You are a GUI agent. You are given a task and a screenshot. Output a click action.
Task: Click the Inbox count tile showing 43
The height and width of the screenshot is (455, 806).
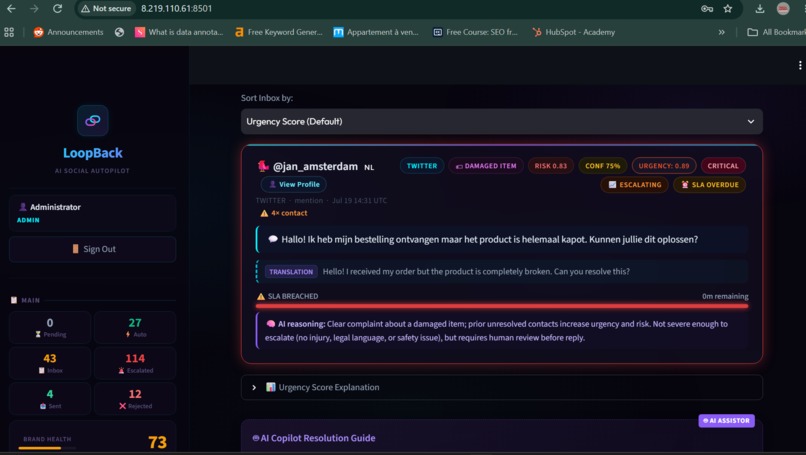[x=50, y=363]
